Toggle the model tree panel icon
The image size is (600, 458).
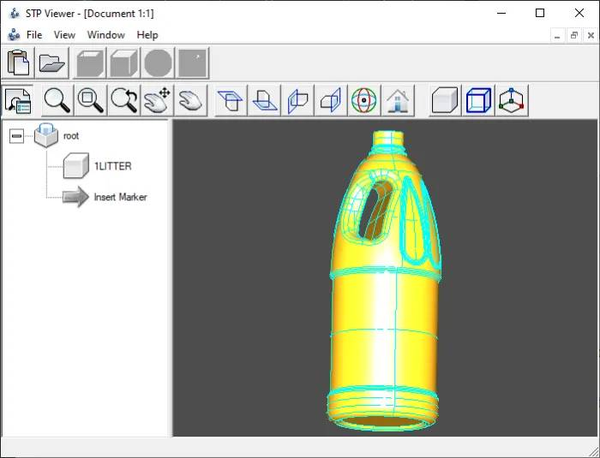point(18,101)
